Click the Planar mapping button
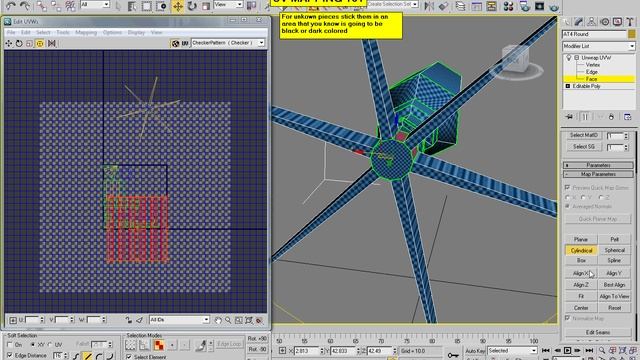Screen dimensions: 640x360 pyautogui.click(x=581, y=240)
